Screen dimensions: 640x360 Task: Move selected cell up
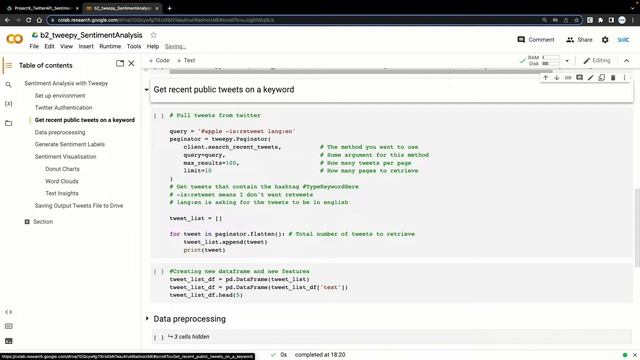click(x=546, y=78)
